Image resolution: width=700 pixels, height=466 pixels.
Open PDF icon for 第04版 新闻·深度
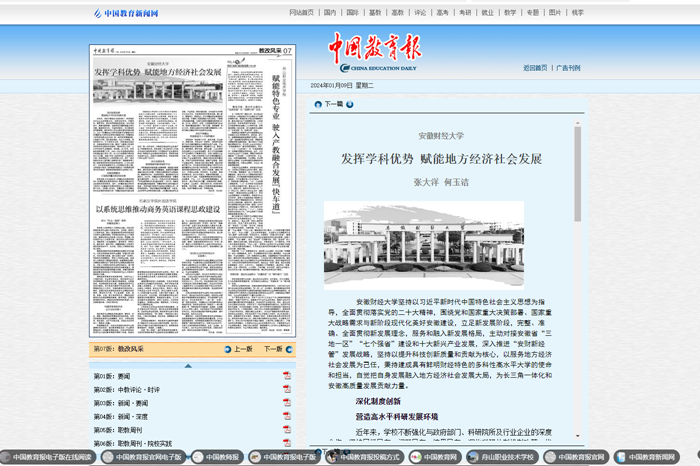pos(287,416)
